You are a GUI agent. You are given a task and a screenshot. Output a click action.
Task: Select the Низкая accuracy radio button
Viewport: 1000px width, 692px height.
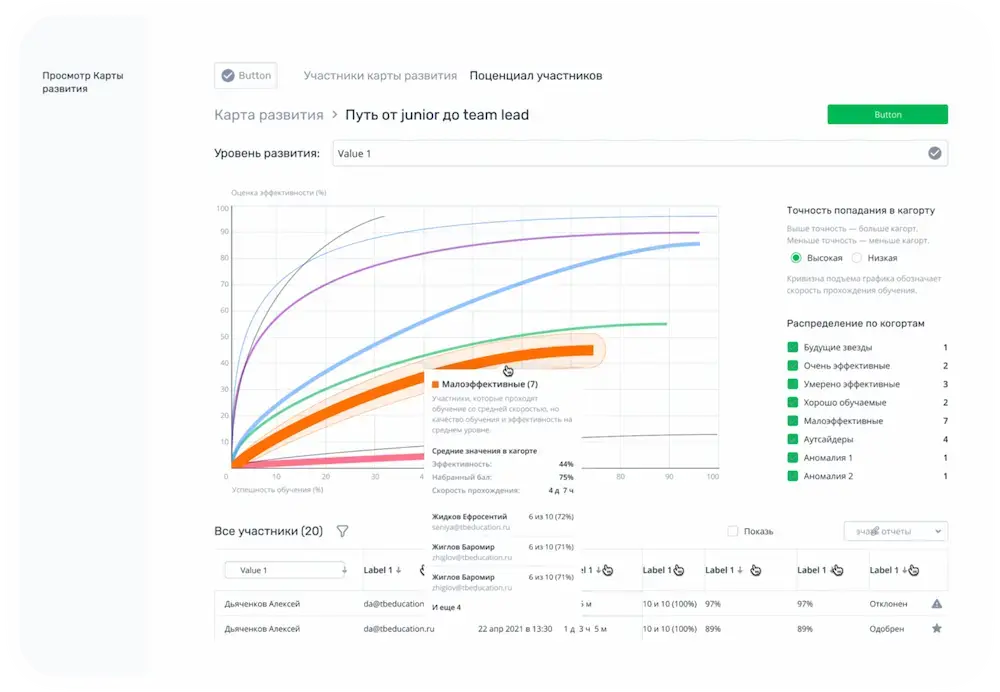pos(857,258)
